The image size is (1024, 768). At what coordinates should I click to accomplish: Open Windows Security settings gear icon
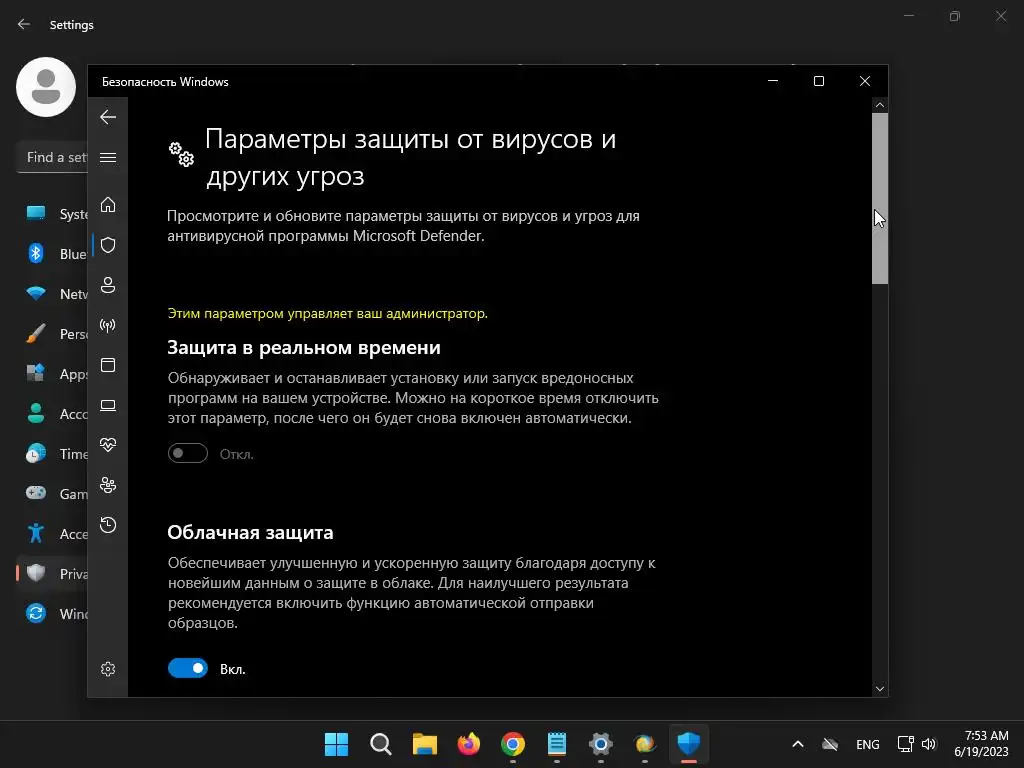pyautogui.click(x=108, y=669)
